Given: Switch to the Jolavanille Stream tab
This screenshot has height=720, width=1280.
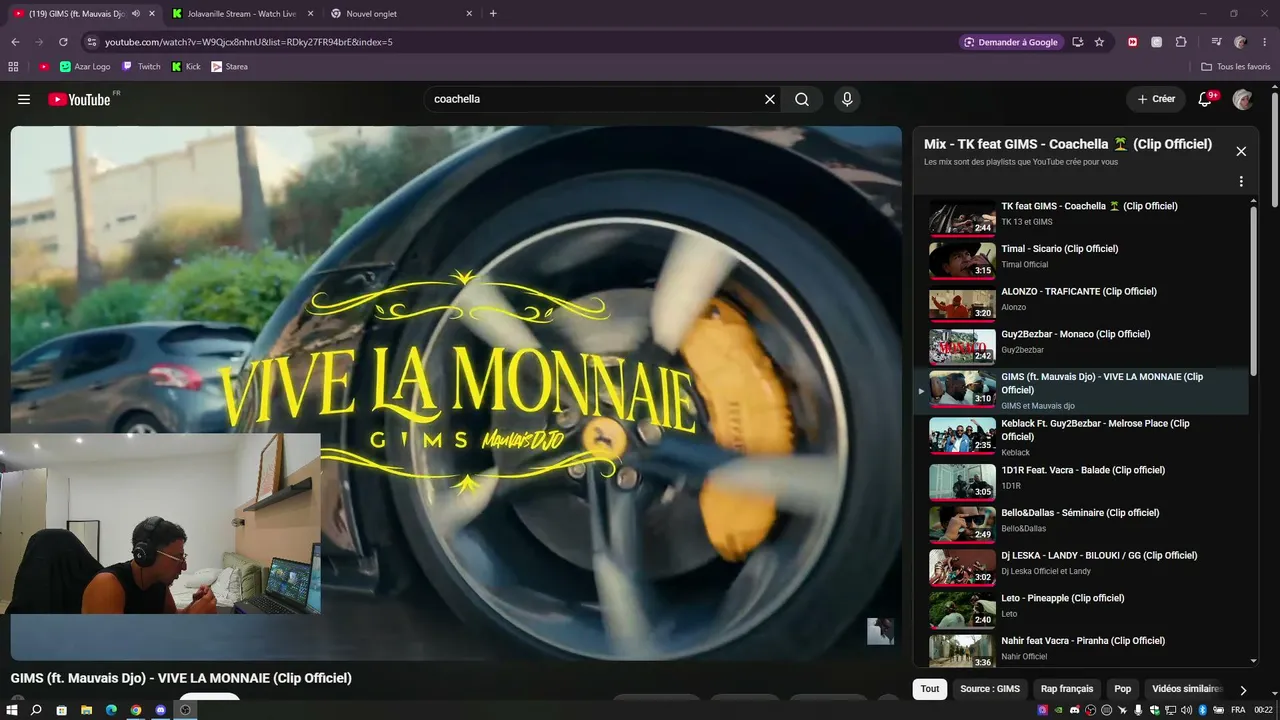Looking at the screenshot, I should click(241, 14).
